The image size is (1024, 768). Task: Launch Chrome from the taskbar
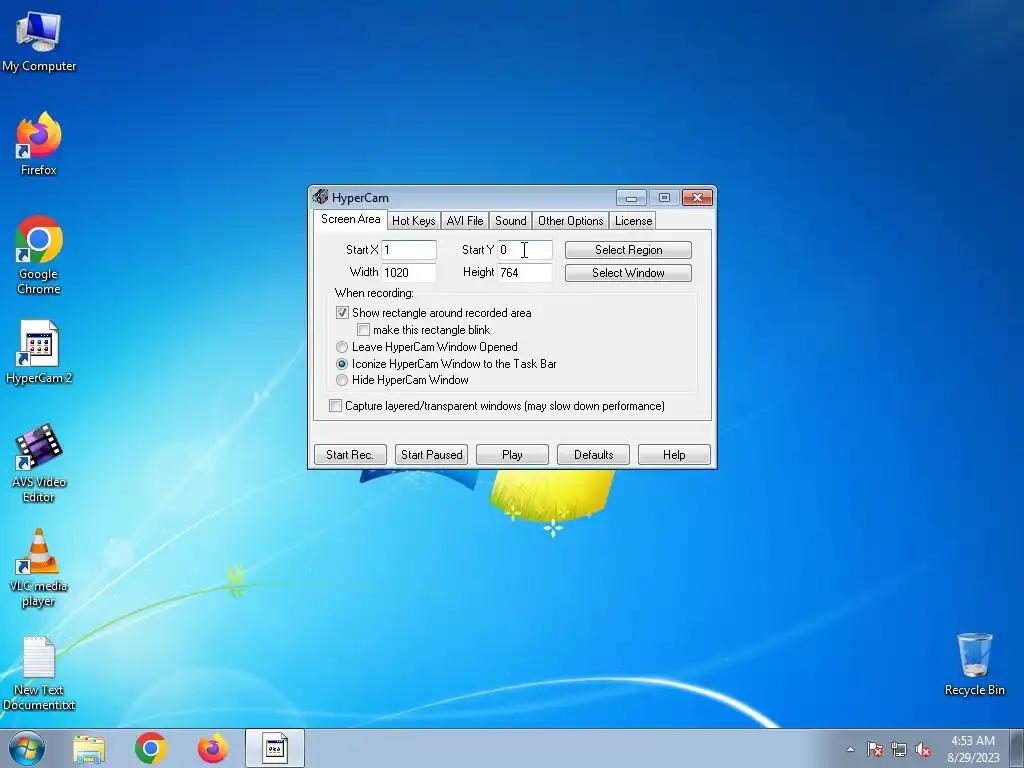point(151,748)
